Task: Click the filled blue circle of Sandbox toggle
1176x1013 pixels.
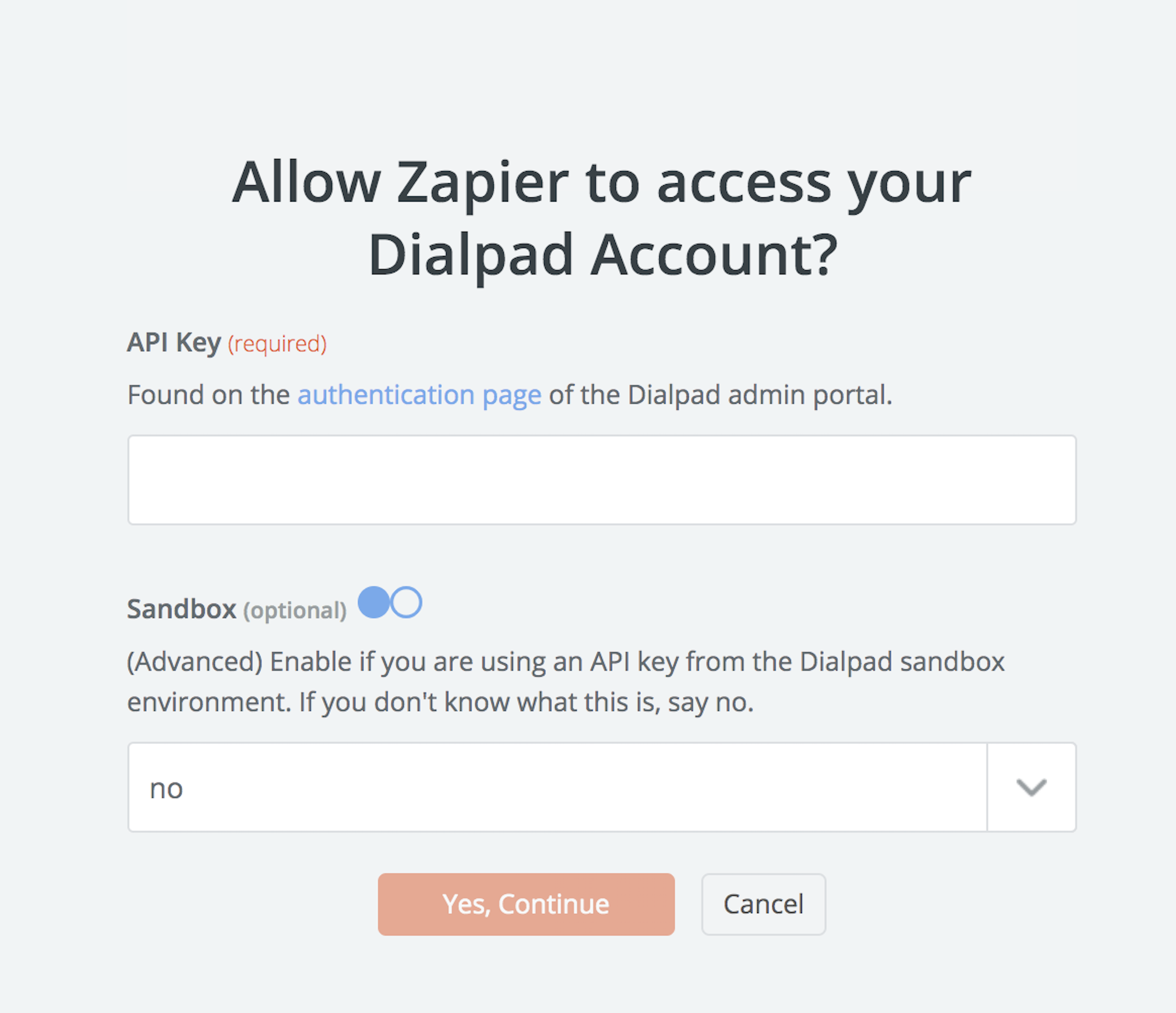Action: click(374, 602)
